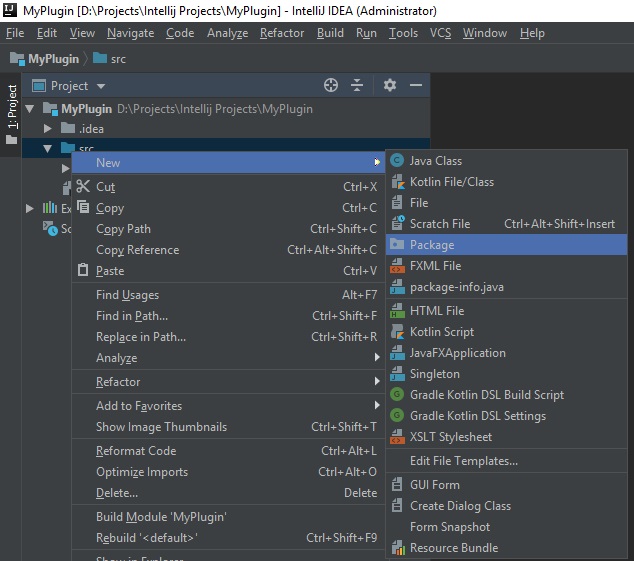Click the Collapse All icon in Project panel
Viewport: 634px width, 561px height.
357,85
